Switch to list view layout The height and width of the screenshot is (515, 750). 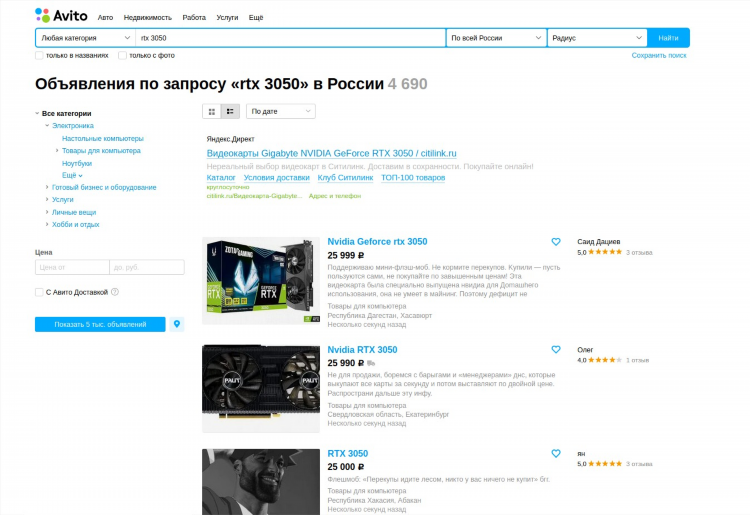[230, 111]
